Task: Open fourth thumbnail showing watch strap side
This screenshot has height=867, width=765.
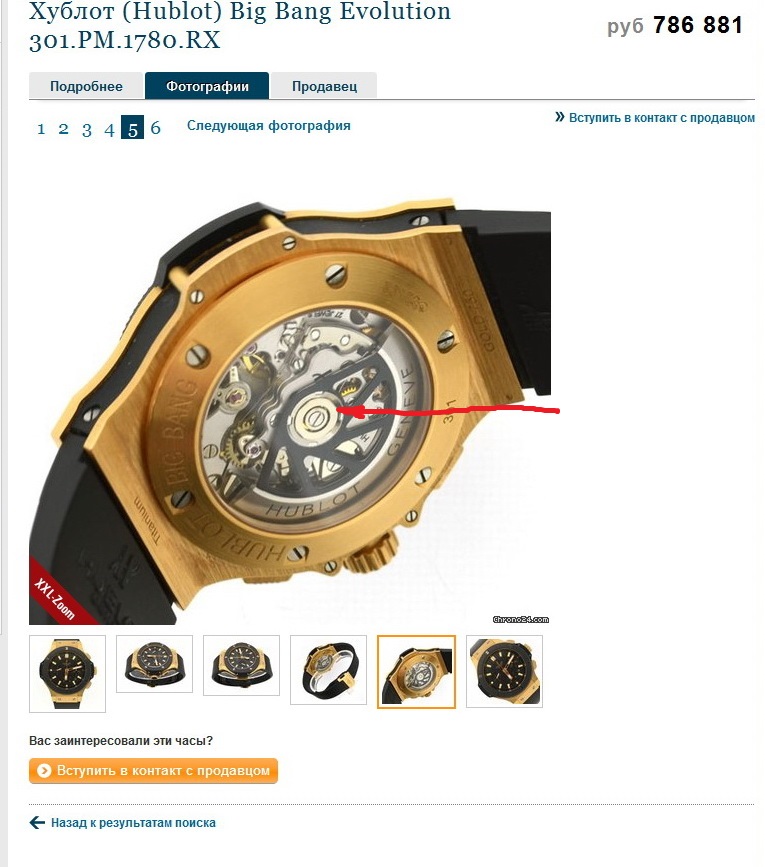Action: 328,670
